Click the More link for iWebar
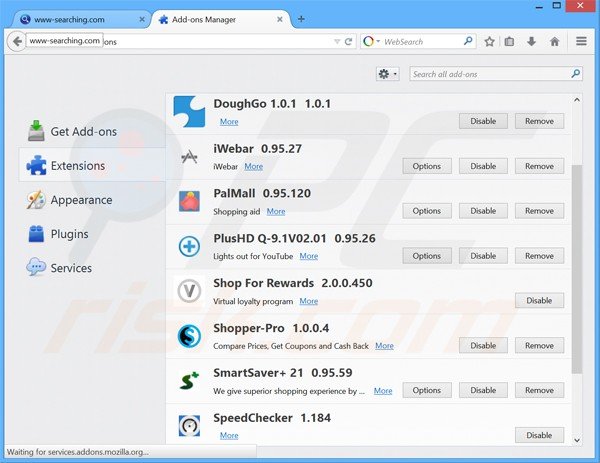 pos(254,166)
